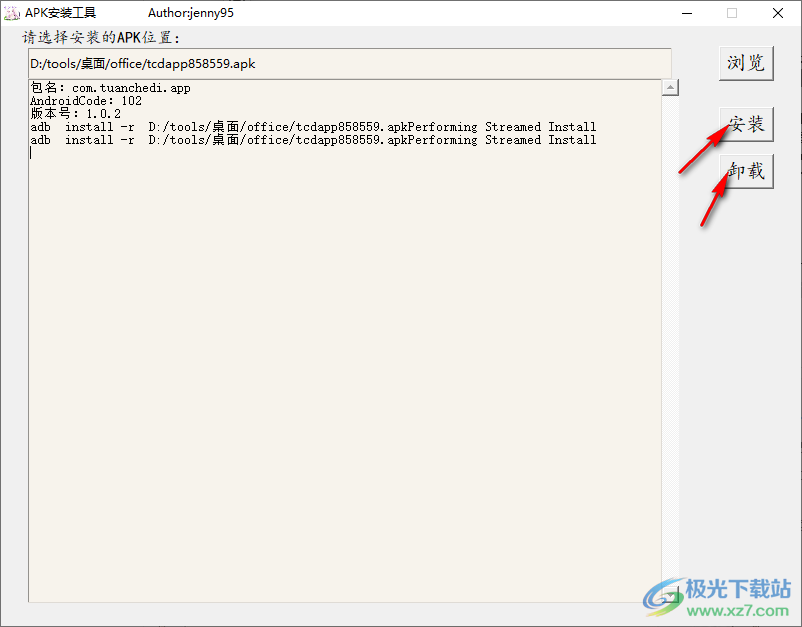Screen dimensions: 802x627
Task: Focus the APK path input field
Action: (x=349, y=64)
